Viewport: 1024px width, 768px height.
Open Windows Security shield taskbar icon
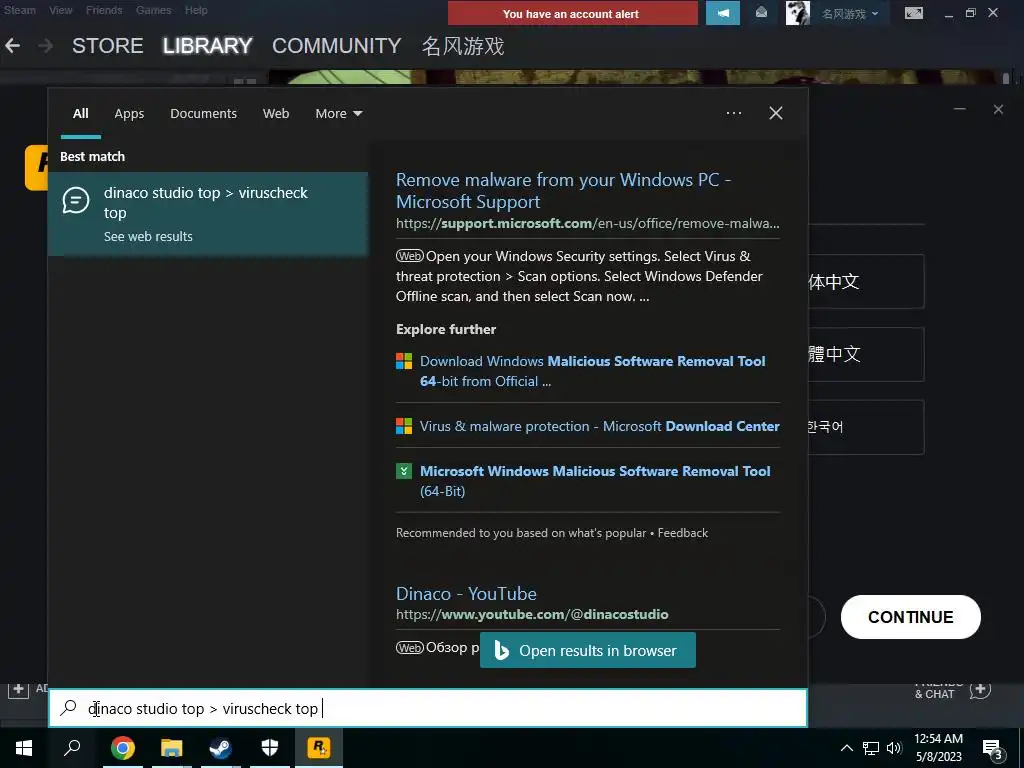pyautogui.click(x=270, y=748)
